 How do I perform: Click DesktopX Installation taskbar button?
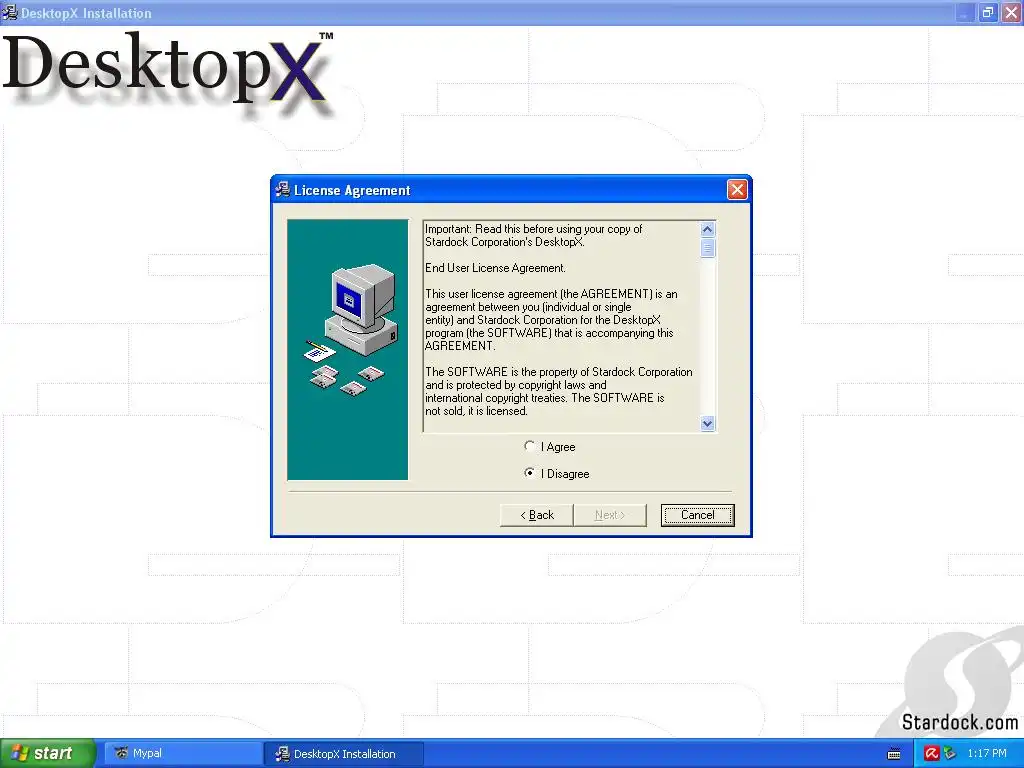344,754
